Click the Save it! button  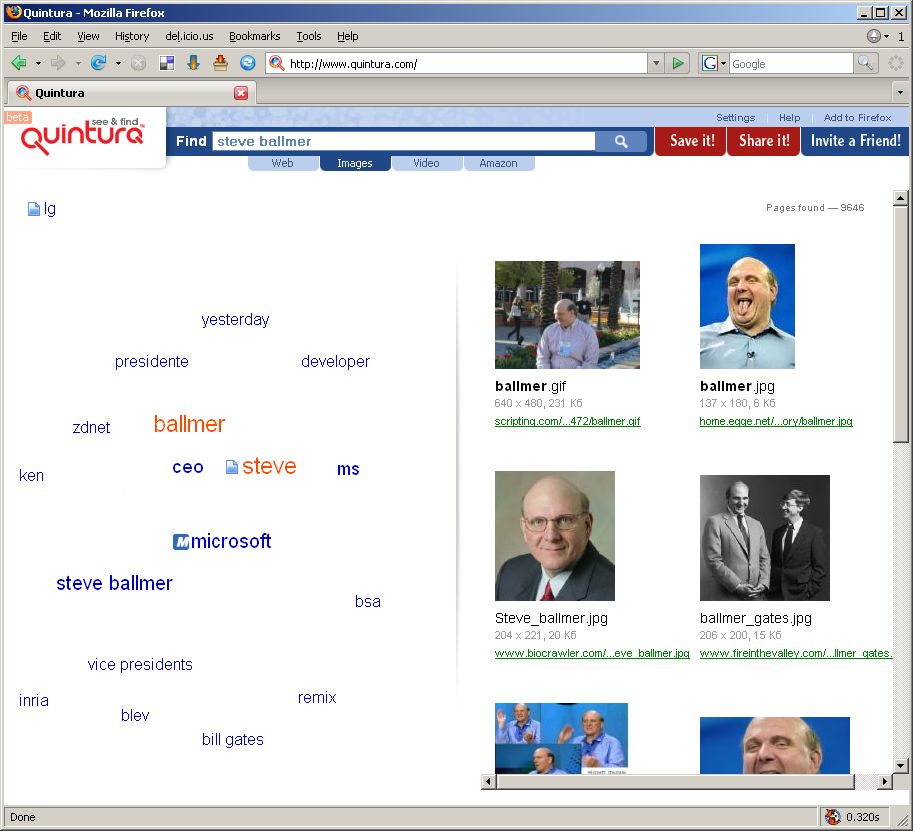(691, 142)
